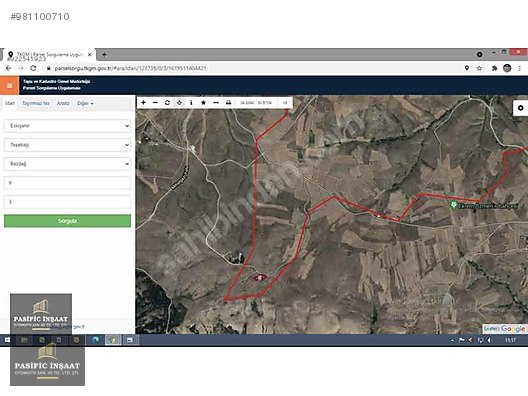Expand the Bozdağ neighborhood dropdown
The image size is (528, 396).
click(x=67, y=164)
